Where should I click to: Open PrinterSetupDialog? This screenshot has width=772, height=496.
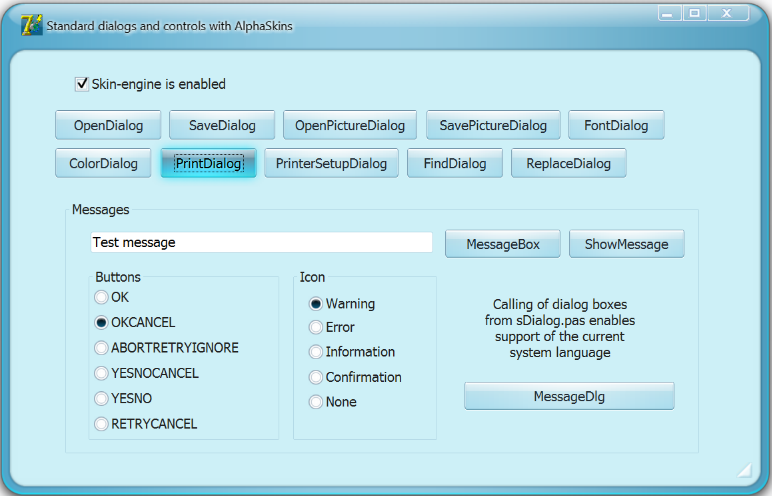click(331, 164)
